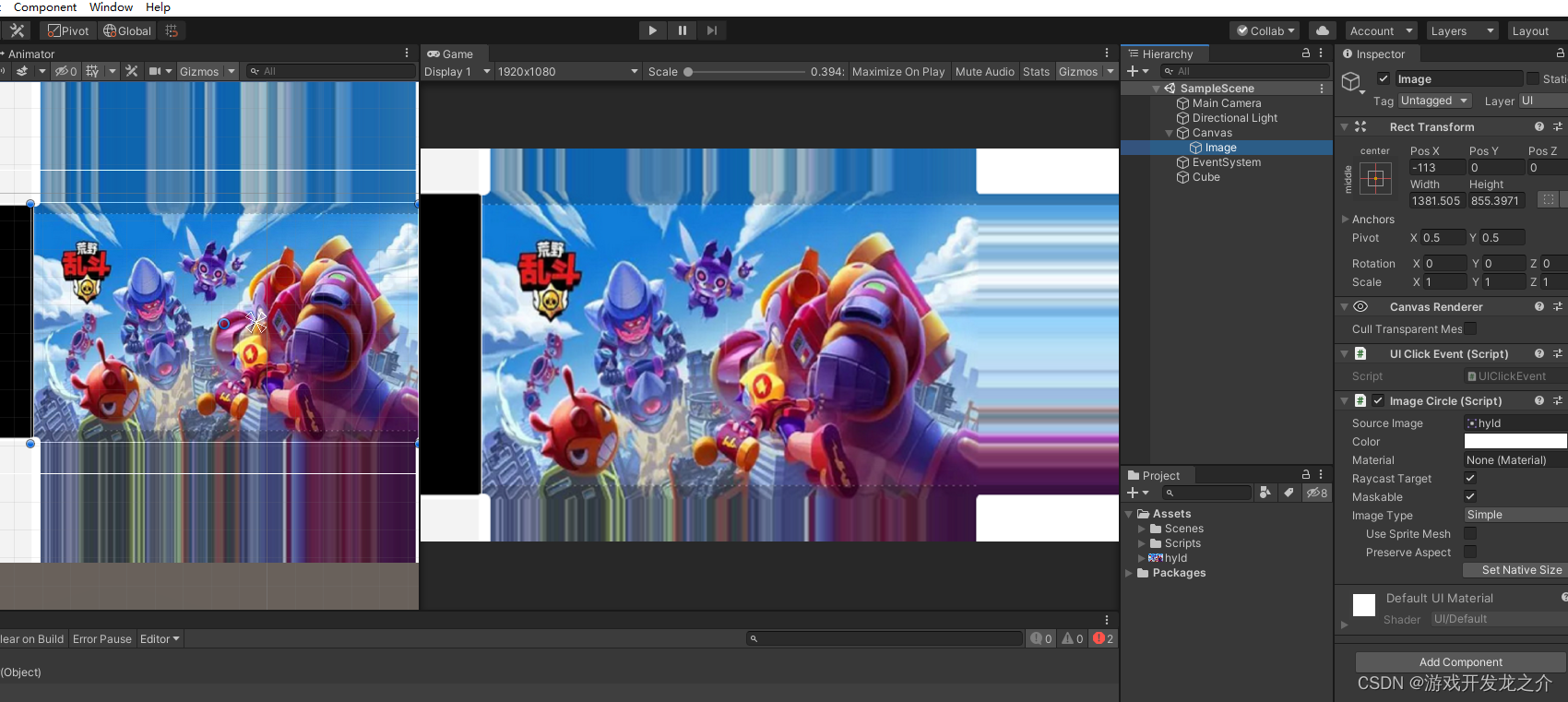
Task: Toggle the scene view grid icon
Action: coord(92,71)
